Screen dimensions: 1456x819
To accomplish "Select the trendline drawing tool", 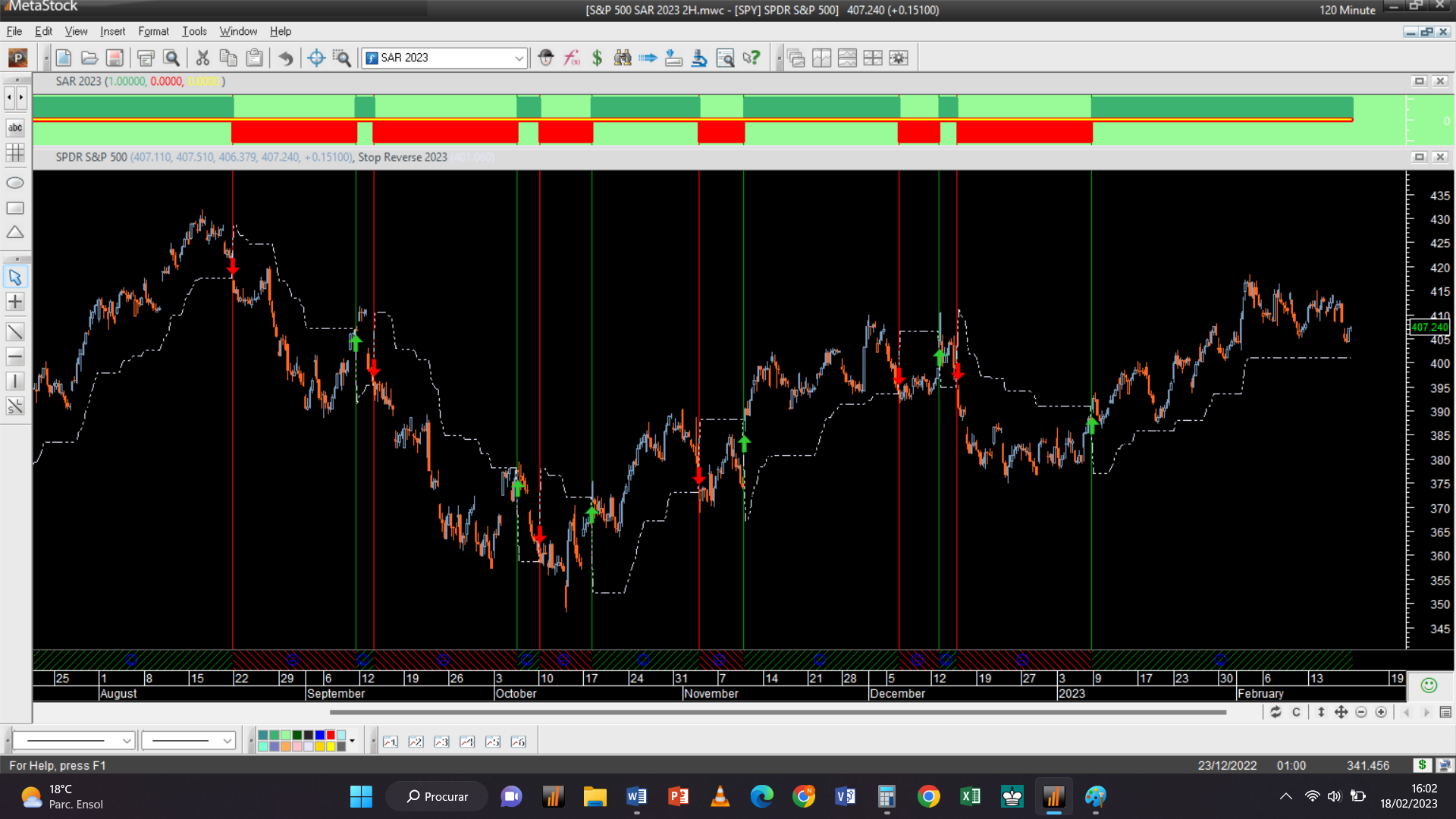I will pyautogui.click(x=15, y=331).
